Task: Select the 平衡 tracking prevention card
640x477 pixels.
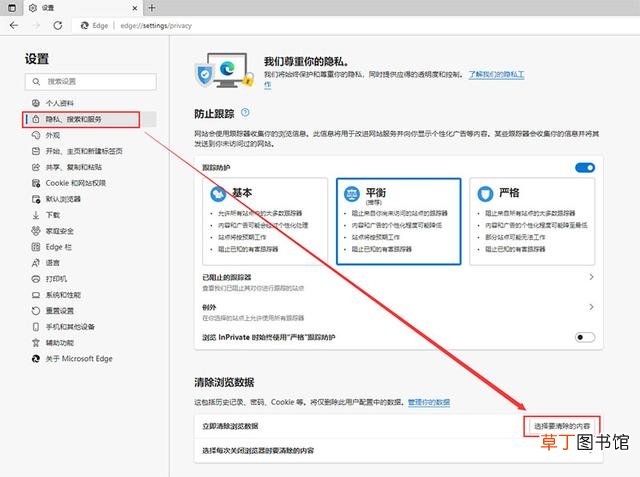Action: [x=399, y=221]
